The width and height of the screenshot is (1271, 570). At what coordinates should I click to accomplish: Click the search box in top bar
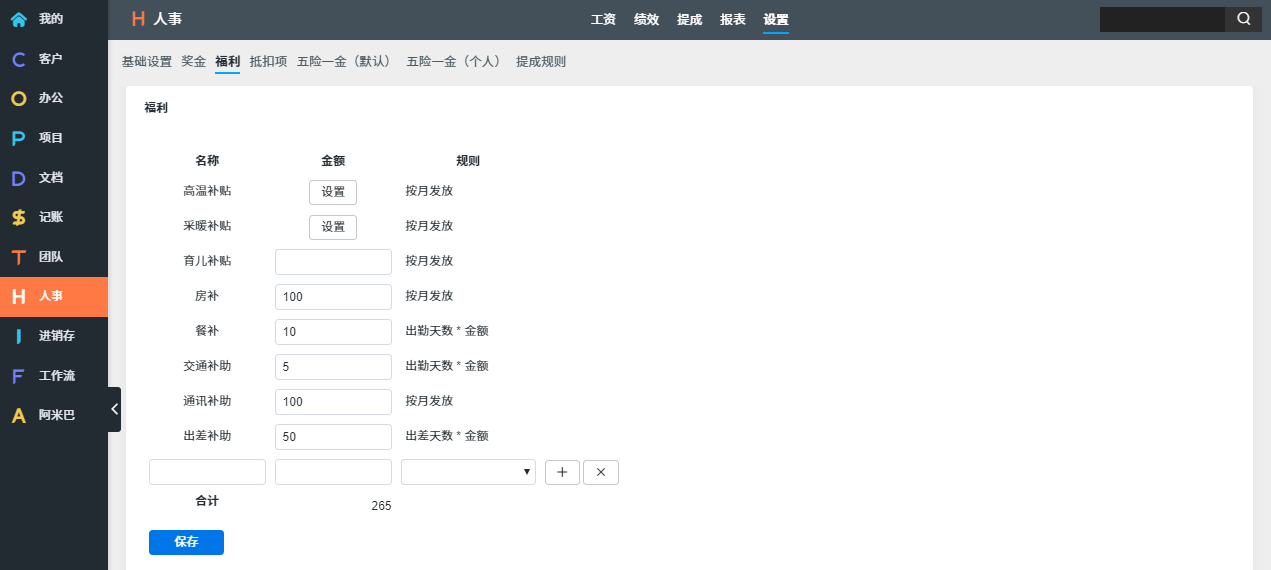tap(1161, 19)
